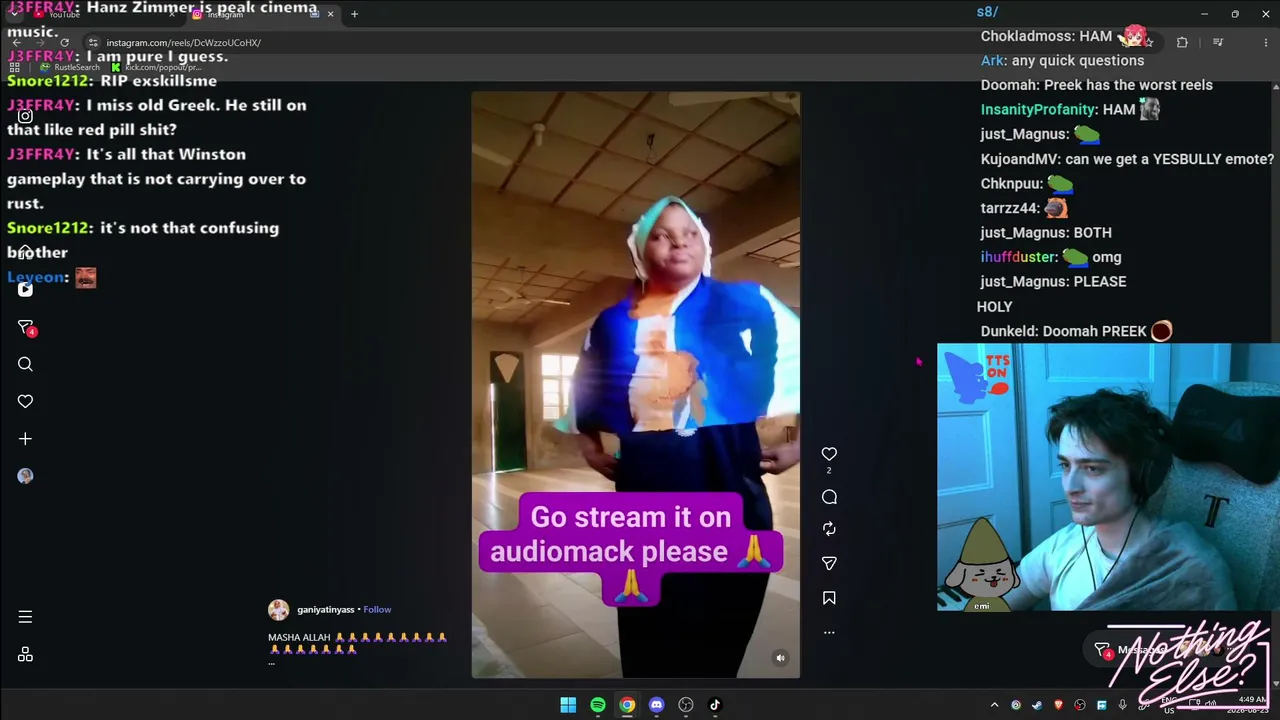
Task: Open a new browser tab
Action: click(354, 14)
